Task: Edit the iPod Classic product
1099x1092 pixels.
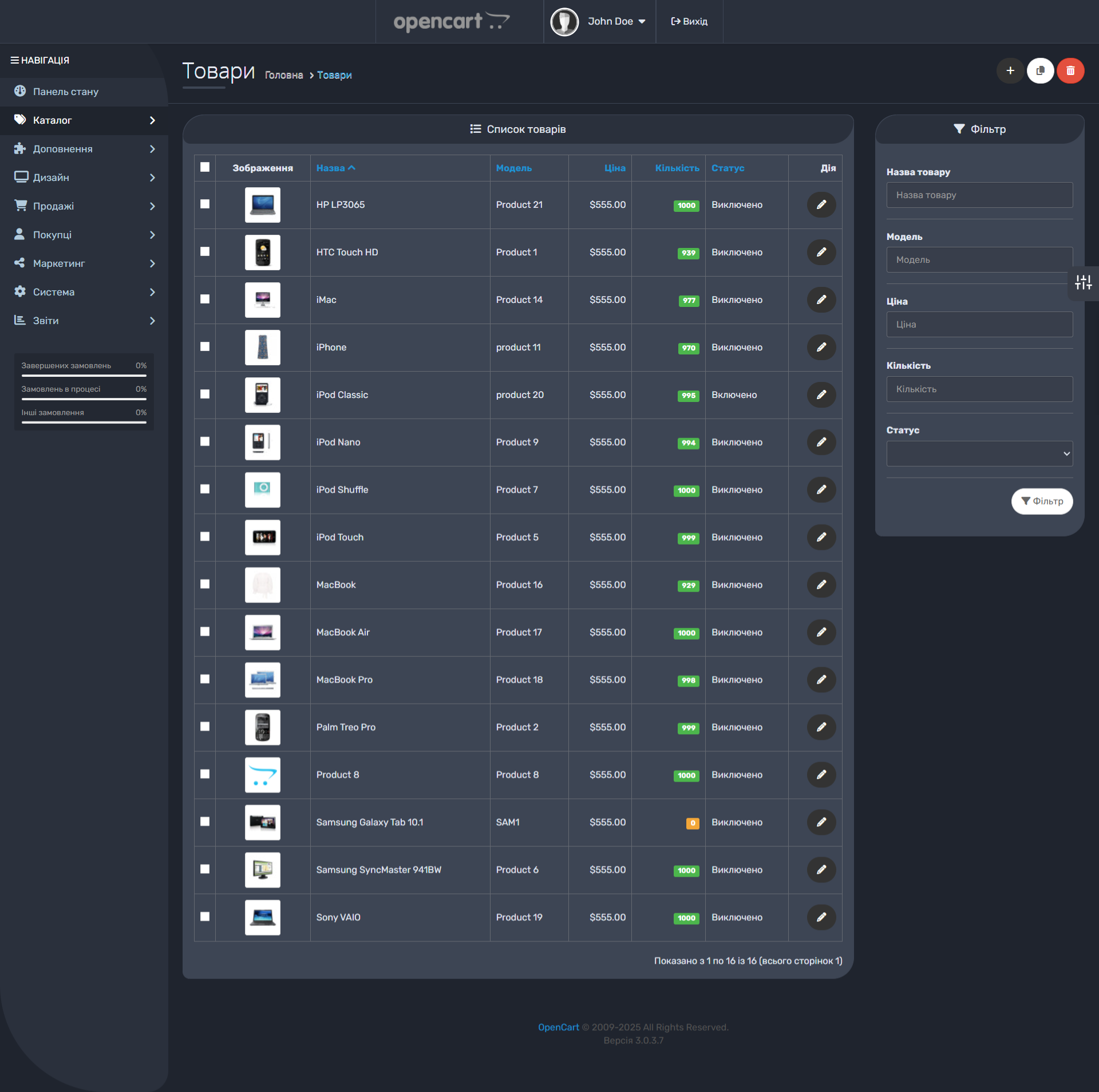Action: 821,395
